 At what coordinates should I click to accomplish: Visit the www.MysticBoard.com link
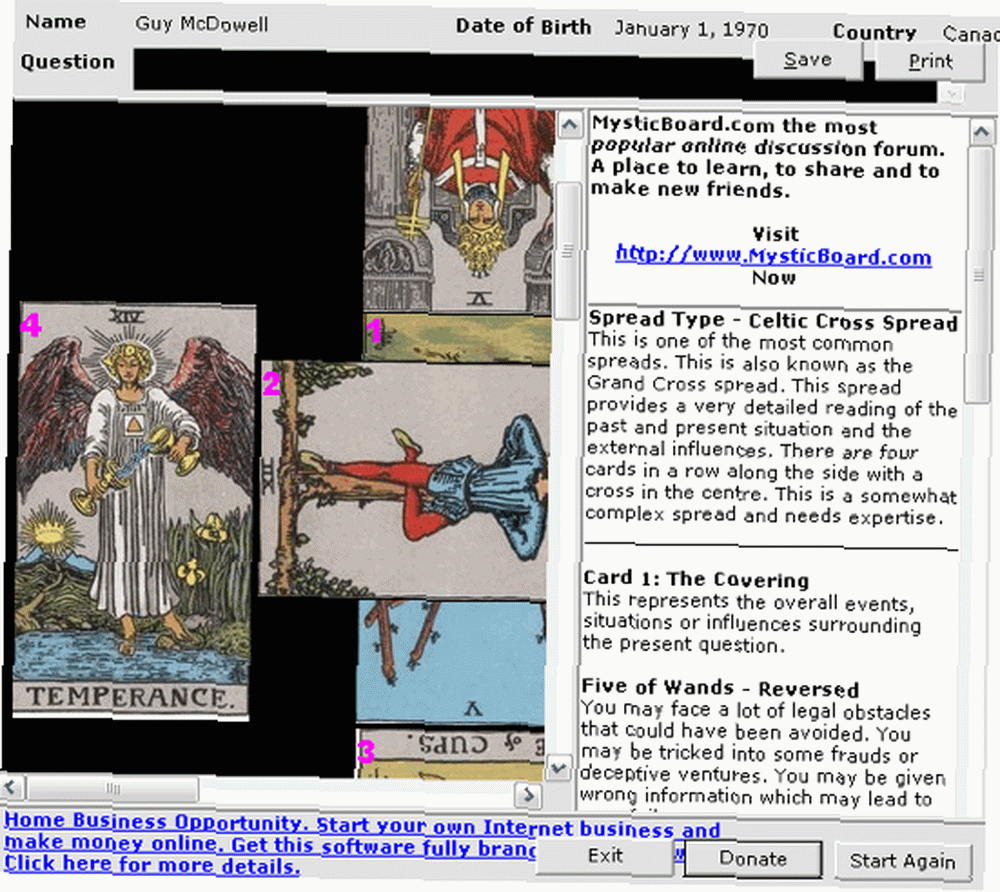click(773, 256)
